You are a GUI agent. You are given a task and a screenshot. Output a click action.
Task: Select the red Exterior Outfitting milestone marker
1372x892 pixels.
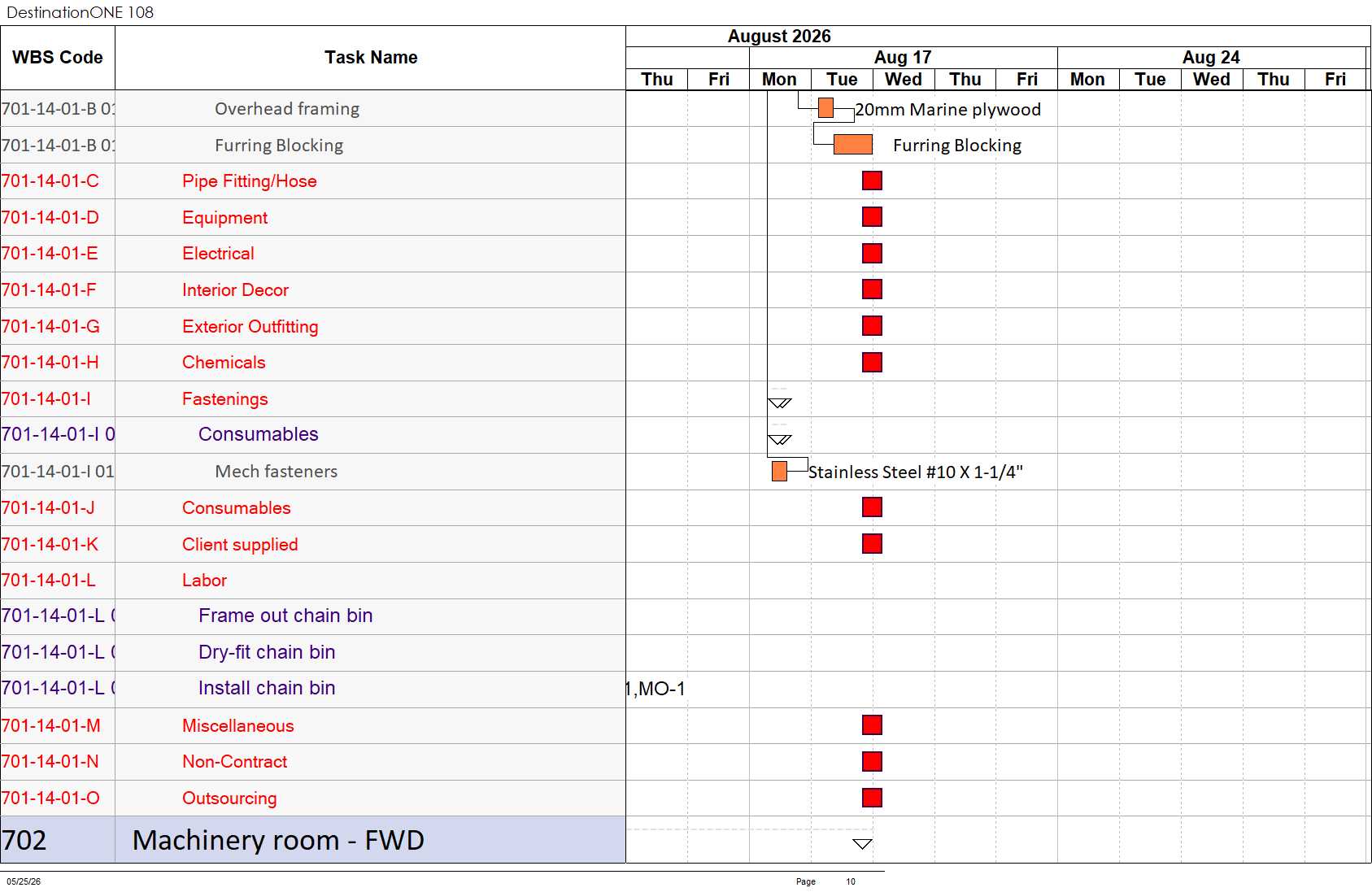pos(872,326)
